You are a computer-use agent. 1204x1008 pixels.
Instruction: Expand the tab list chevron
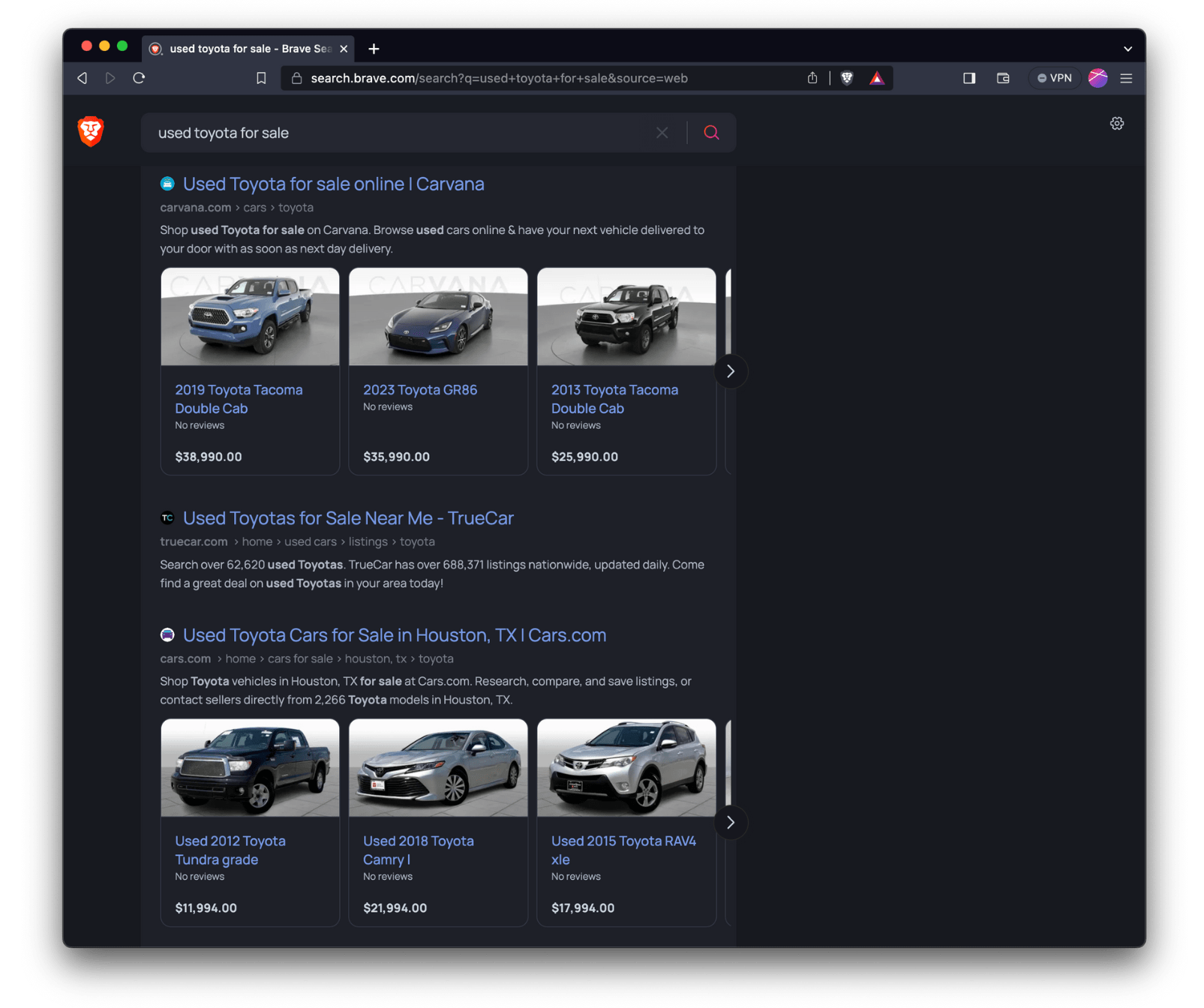pos(1127,49)
